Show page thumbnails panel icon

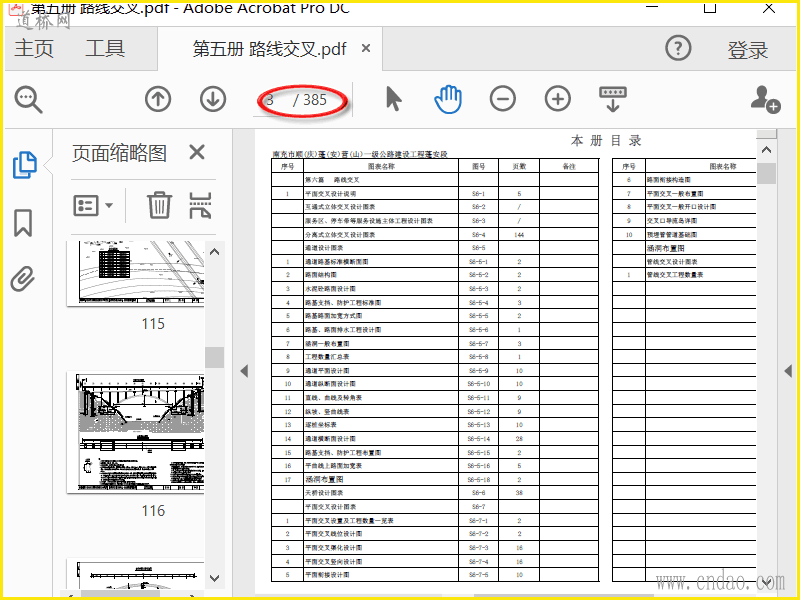[x=24, y=165]
